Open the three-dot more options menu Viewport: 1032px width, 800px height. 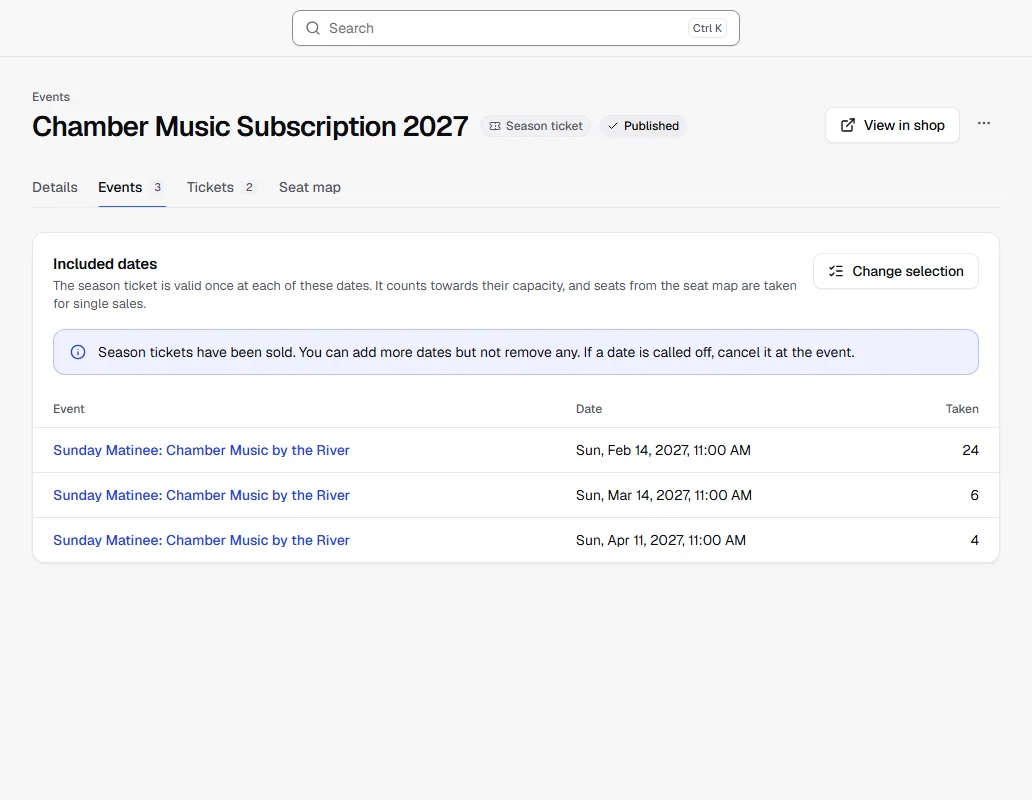[984, 124]
